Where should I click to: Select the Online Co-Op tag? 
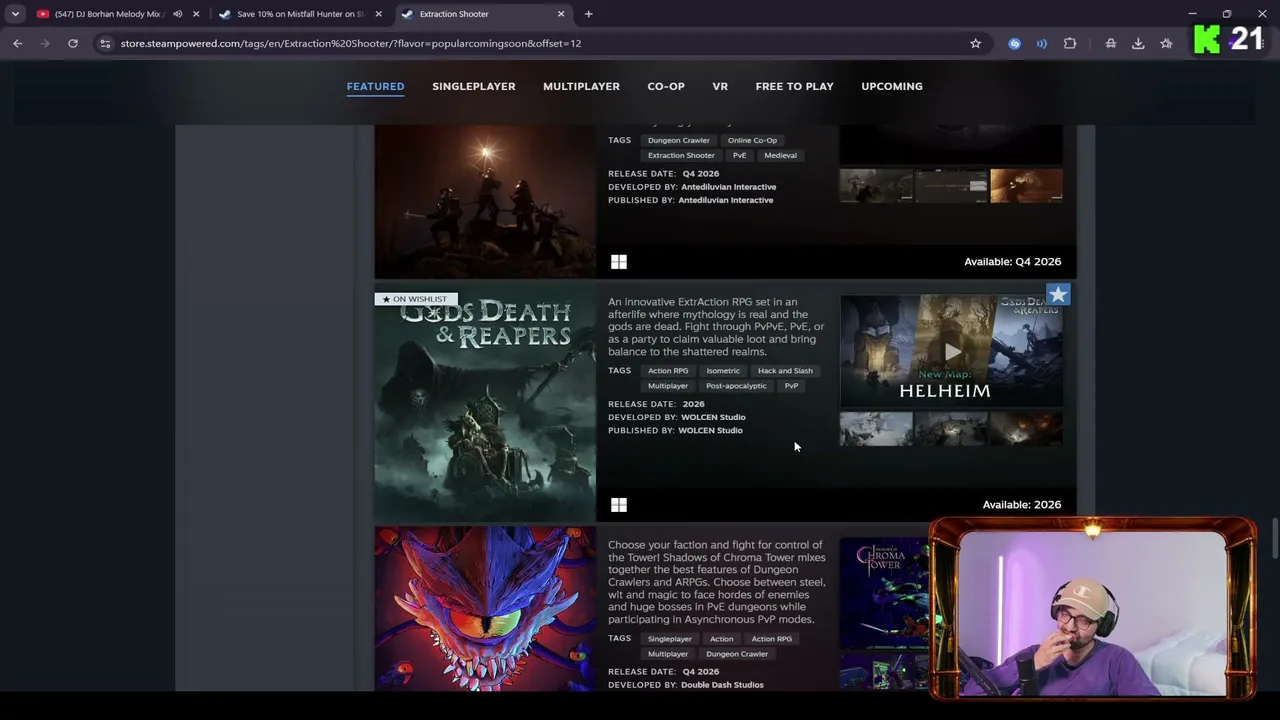pyautogui.click(x=752, y=140)
